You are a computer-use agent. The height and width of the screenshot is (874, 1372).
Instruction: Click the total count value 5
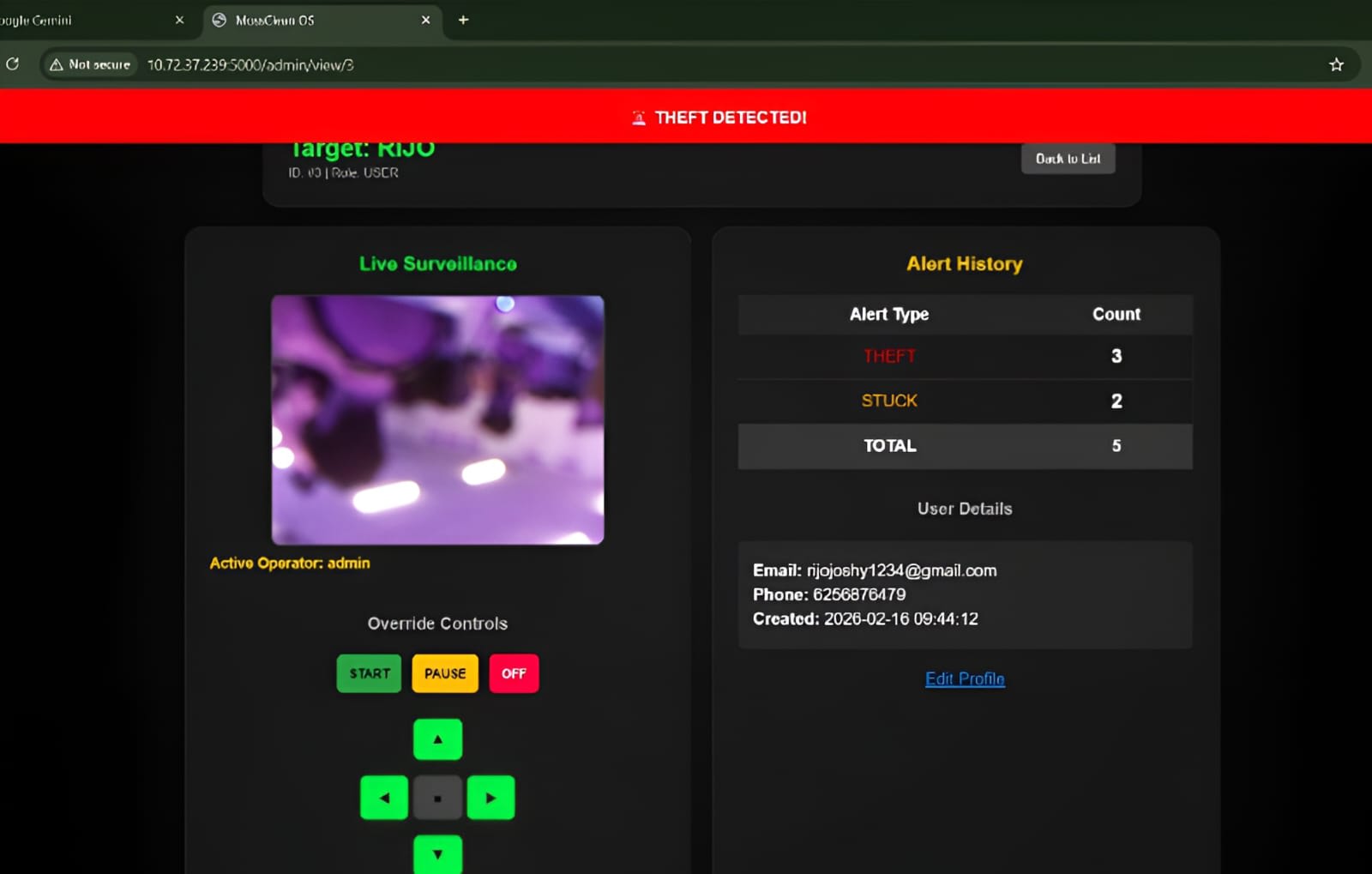(x=1116, y=445)
